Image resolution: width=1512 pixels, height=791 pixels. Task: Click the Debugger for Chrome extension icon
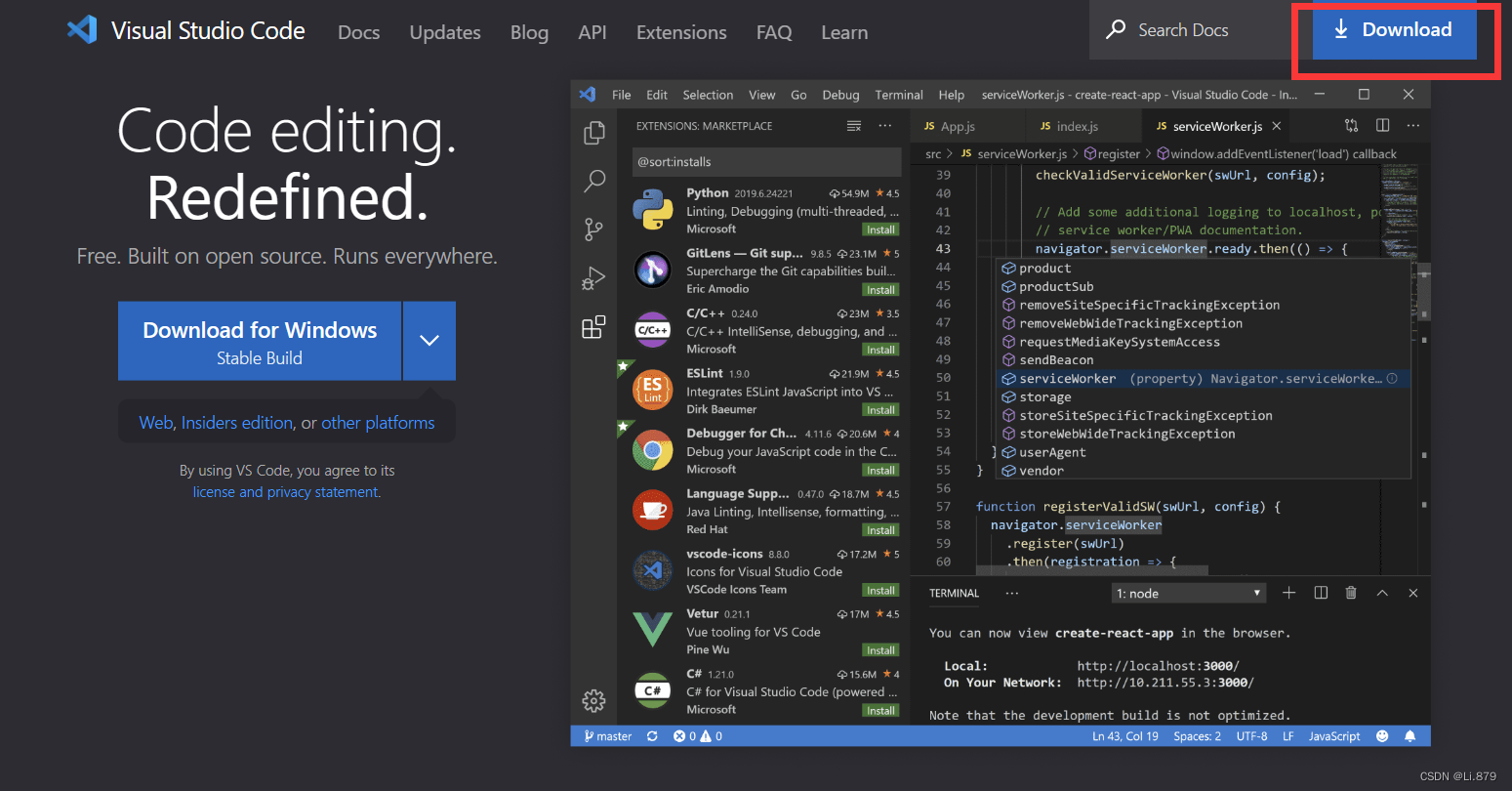[x=652, y=450]
